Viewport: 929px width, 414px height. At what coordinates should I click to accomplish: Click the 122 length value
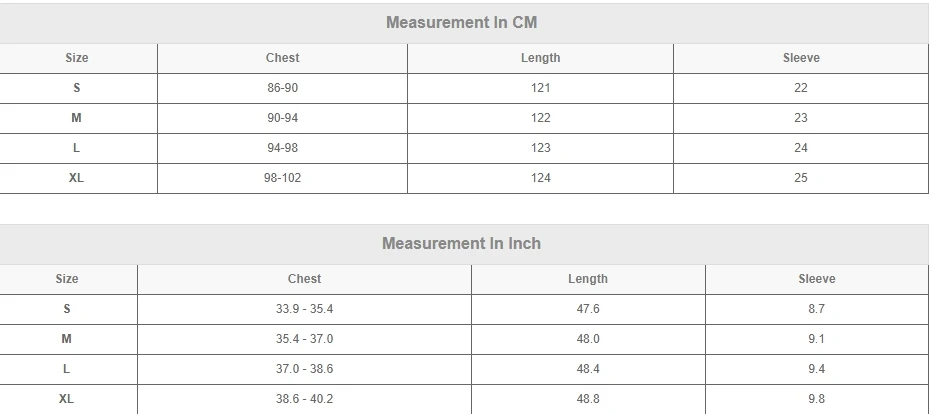point(540,118)
